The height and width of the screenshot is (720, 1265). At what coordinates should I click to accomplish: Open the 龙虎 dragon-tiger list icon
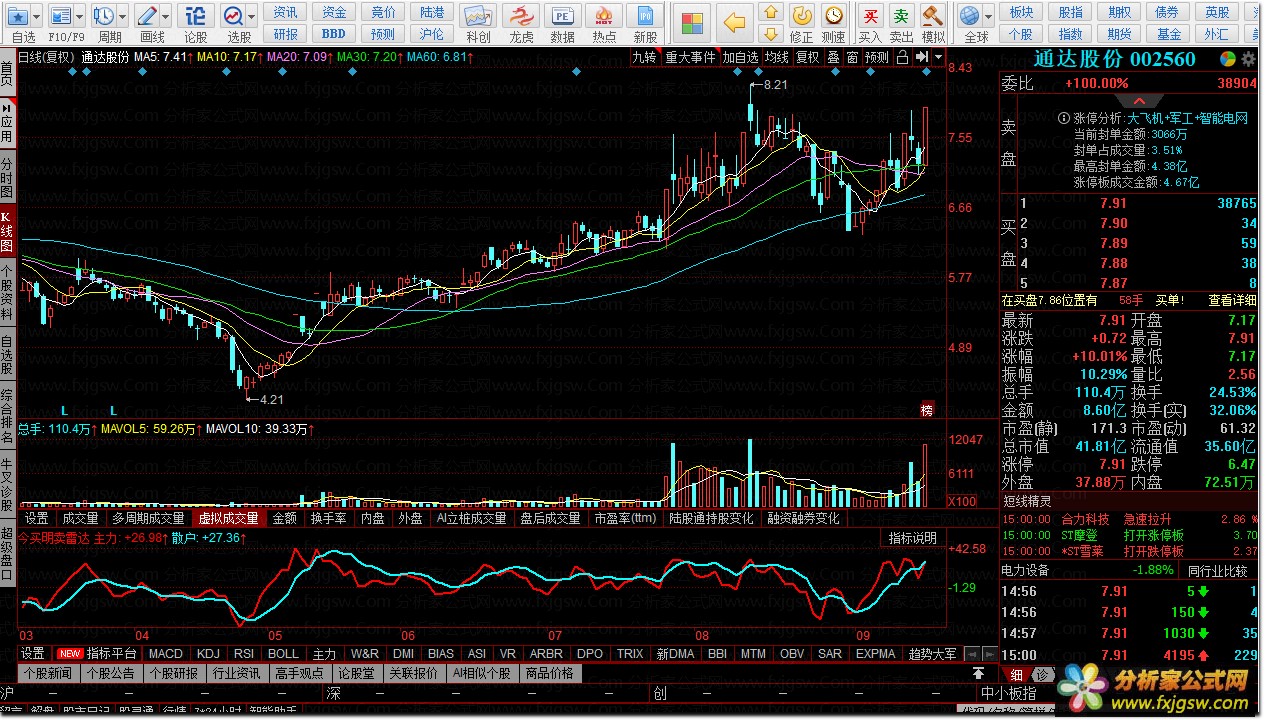[521, 16]
